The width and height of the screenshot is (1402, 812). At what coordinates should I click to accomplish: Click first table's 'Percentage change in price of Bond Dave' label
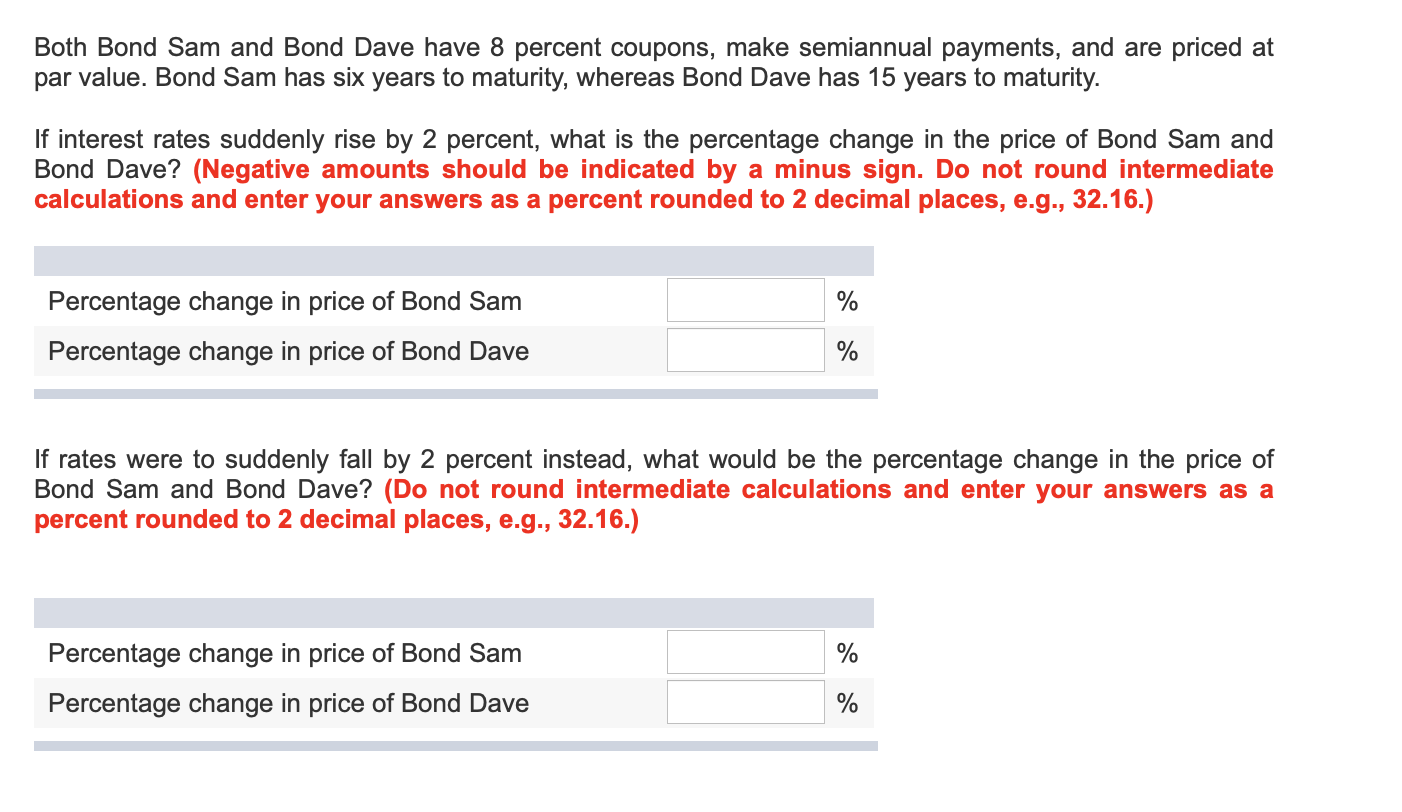(x=288, y=351)
